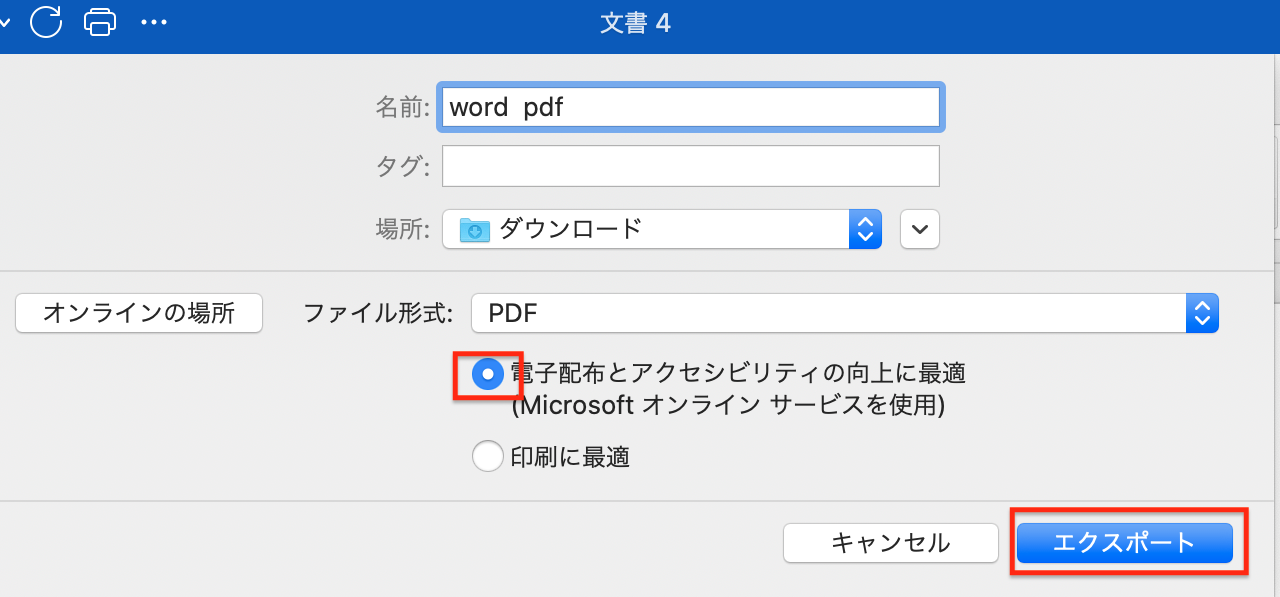Select 電子配布とアクセシビリティの向上に最適 radio button
The width and height of the screenshot is (1280, 597).
click(x=488, y=374)
